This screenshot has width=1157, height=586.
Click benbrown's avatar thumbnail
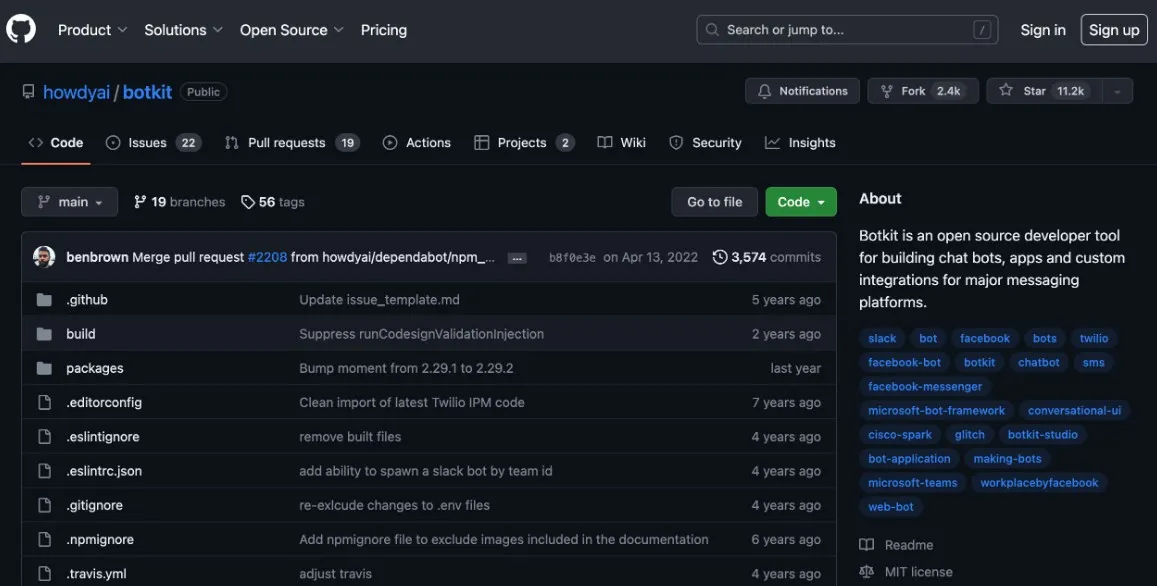tap(44, 257)
